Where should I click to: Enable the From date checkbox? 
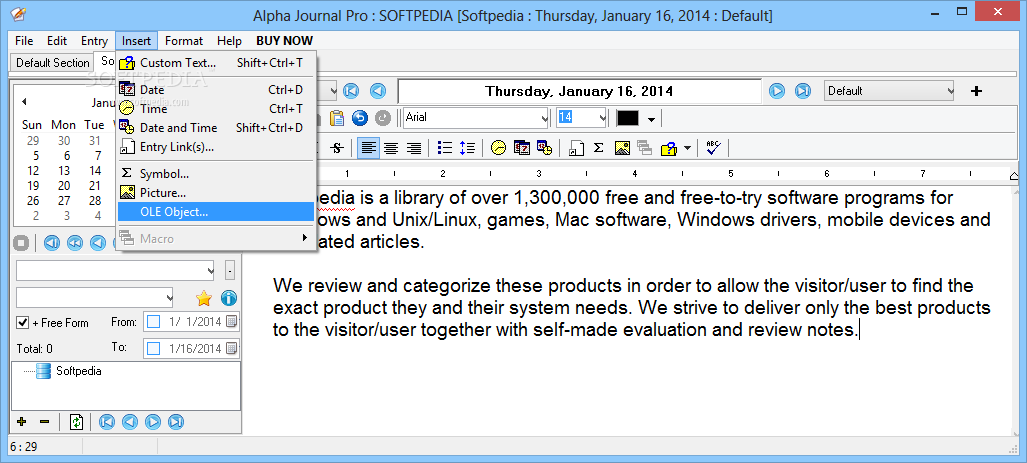[x=153, y=322]
